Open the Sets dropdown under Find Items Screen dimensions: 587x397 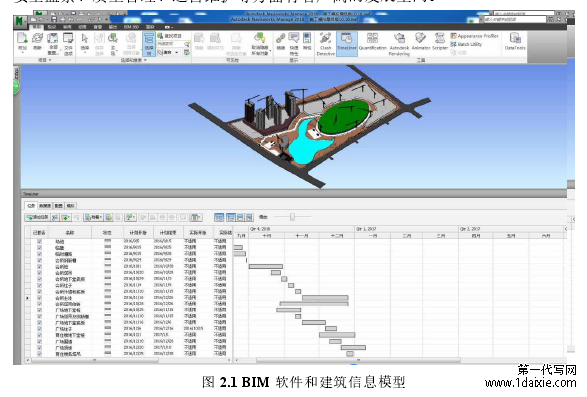point(168,52)
